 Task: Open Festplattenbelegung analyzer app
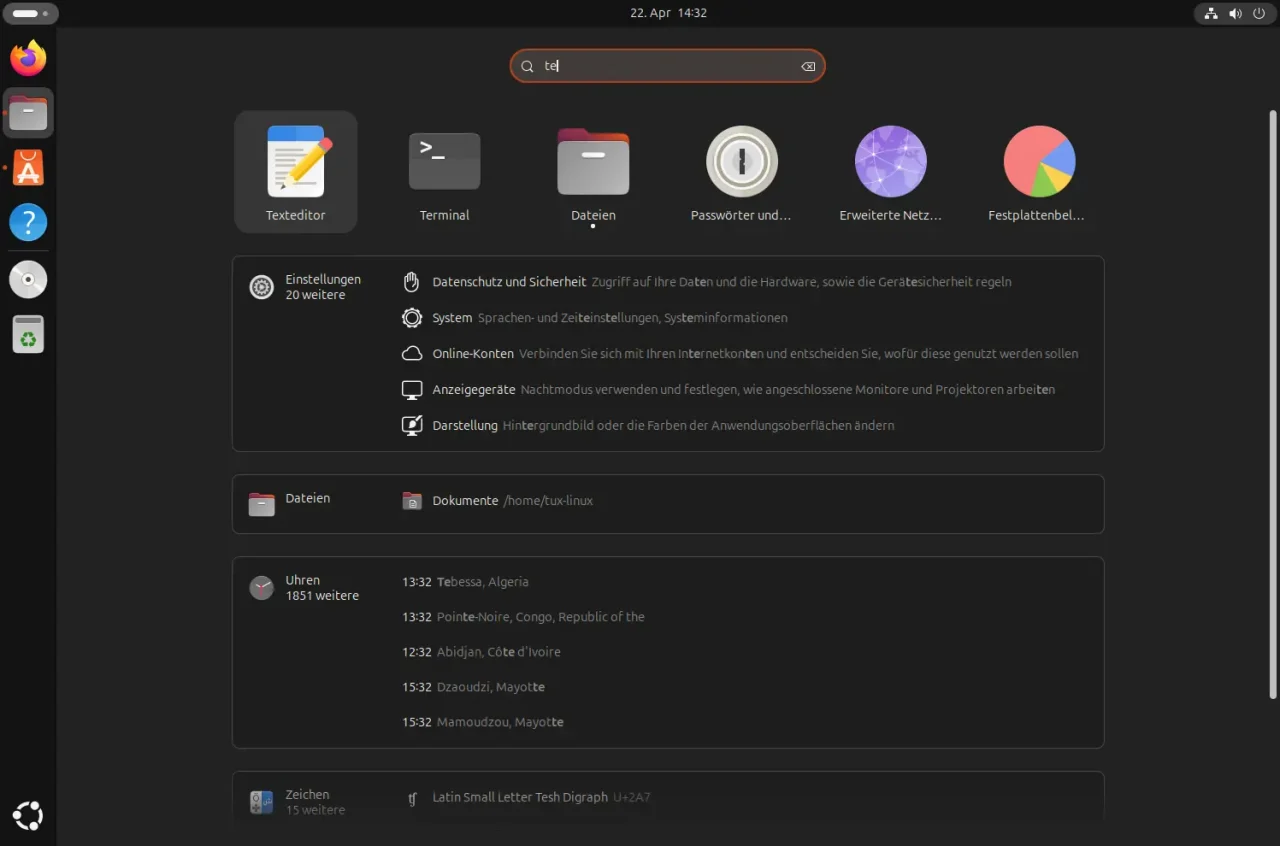pos(1038,171)
